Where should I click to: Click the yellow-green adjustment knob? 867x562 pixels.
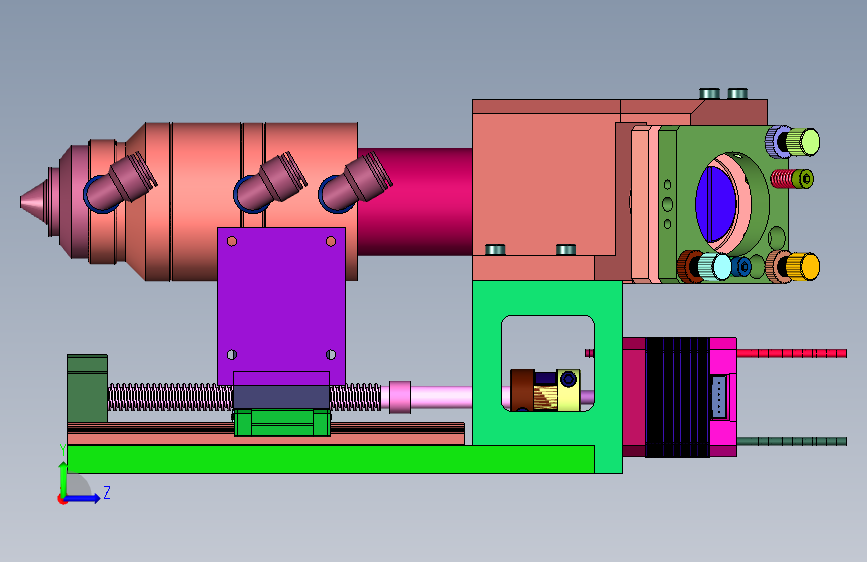(x=803, y=142)
